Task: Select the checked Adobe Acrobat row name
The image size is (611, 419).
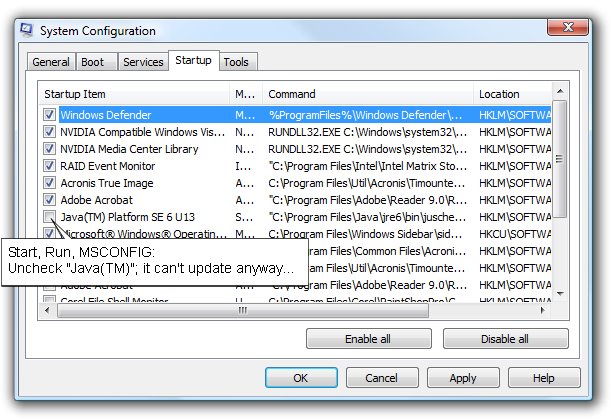Action: (97, 200)
